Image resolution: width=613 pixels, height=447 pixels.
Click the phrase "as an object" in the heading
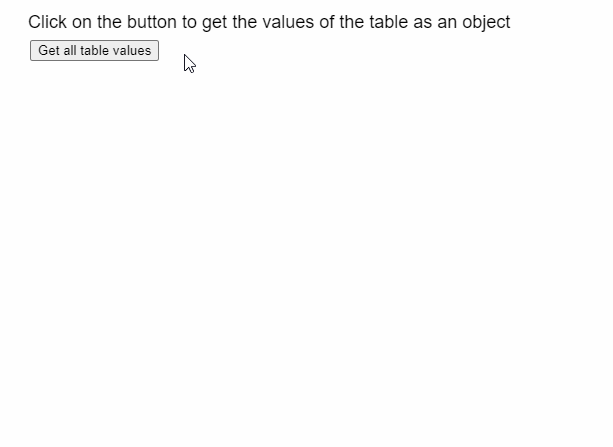tap(461, 22)
